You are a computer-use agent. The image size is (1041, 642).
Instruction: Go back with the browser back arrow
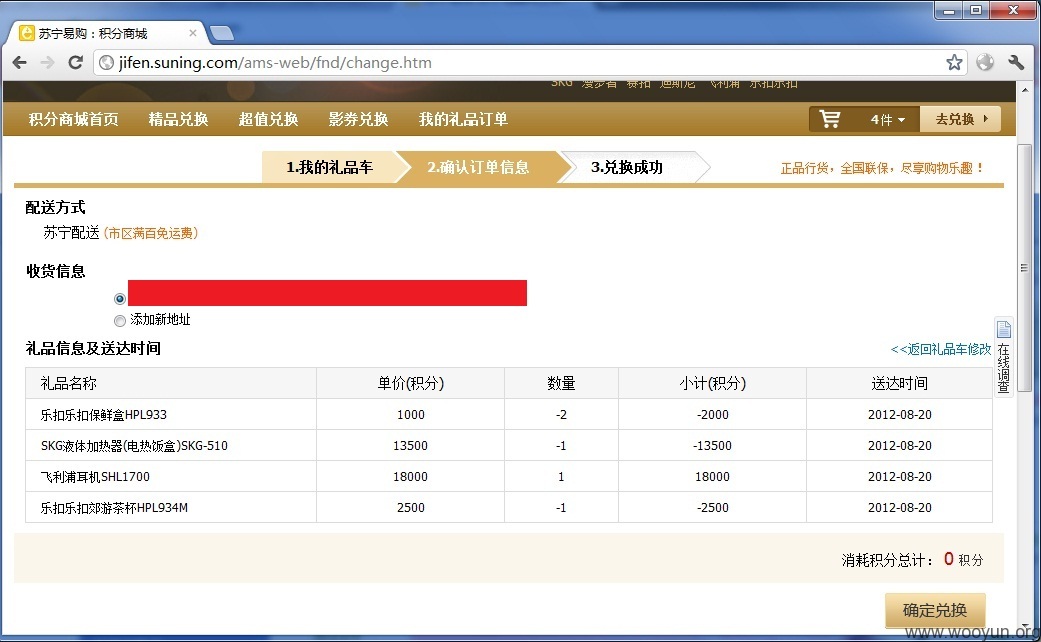click(x=20, y=62)
